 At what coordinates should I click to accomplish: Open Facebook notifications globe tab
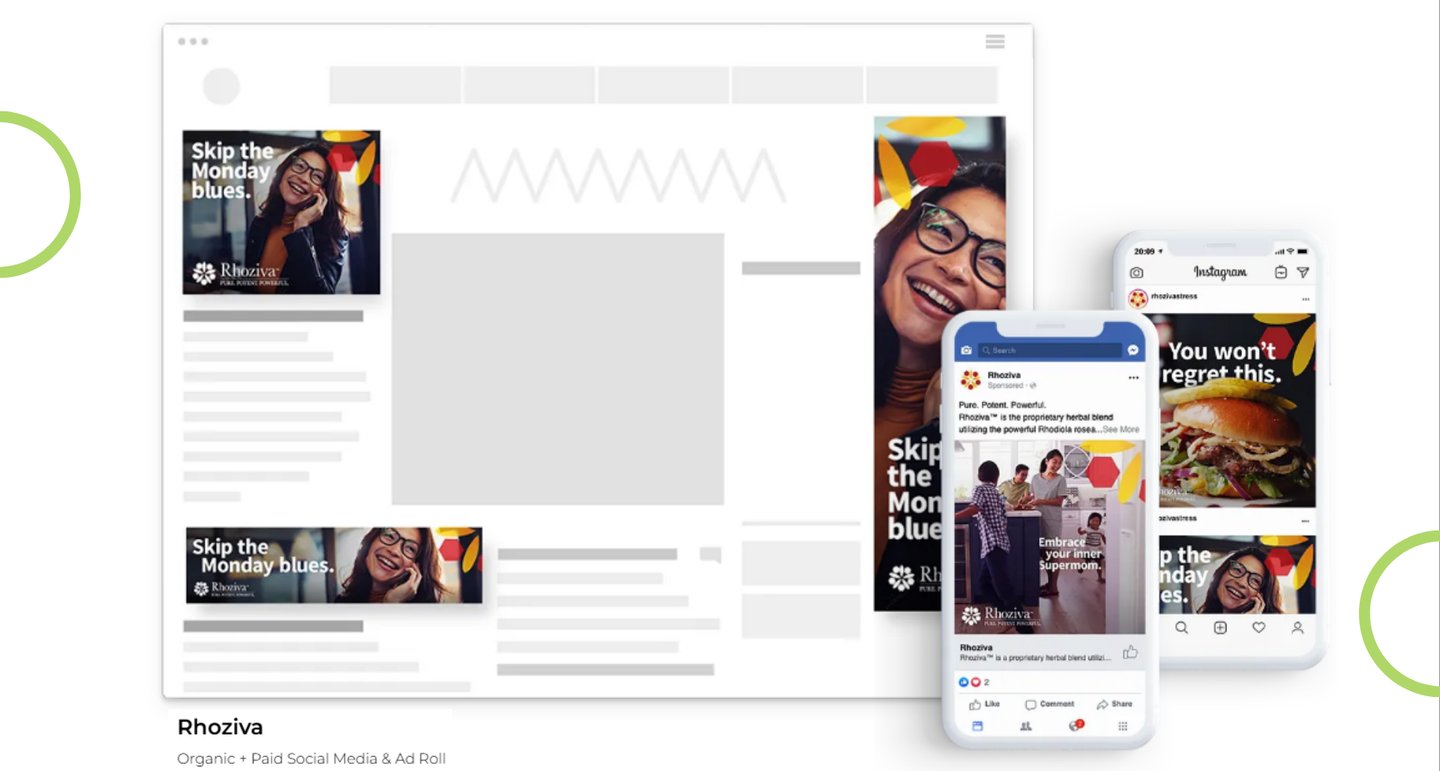[1076, 725]
